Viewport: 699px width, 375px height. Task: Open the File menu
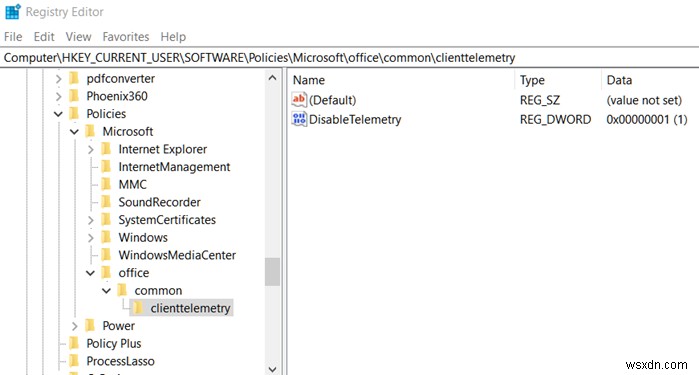13,37
